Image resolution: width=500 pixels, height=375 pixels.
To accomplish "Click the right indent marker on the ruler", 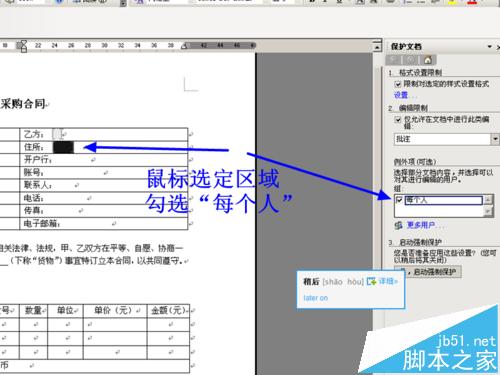I will pyautogui.click(x=184, y=46).
